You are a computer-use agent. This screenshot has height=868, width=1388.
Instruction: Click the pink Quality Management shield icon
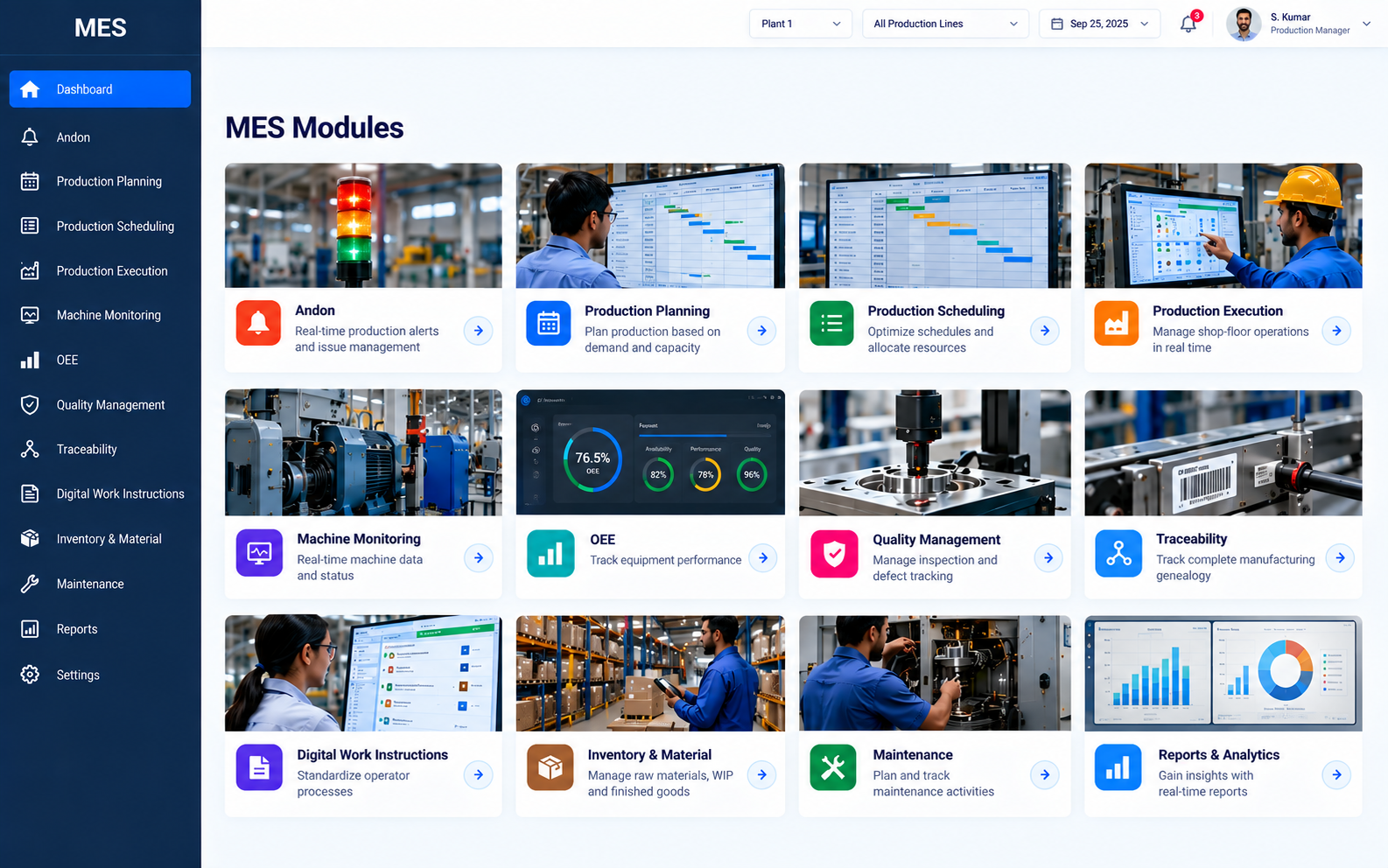click(834, 553)
